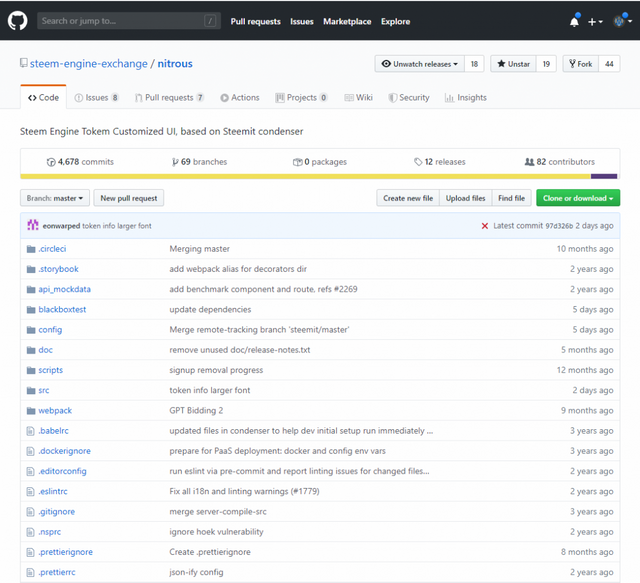Screen dimensions: 640x583
Task: Open the .nsprc file
Action: 50,532
